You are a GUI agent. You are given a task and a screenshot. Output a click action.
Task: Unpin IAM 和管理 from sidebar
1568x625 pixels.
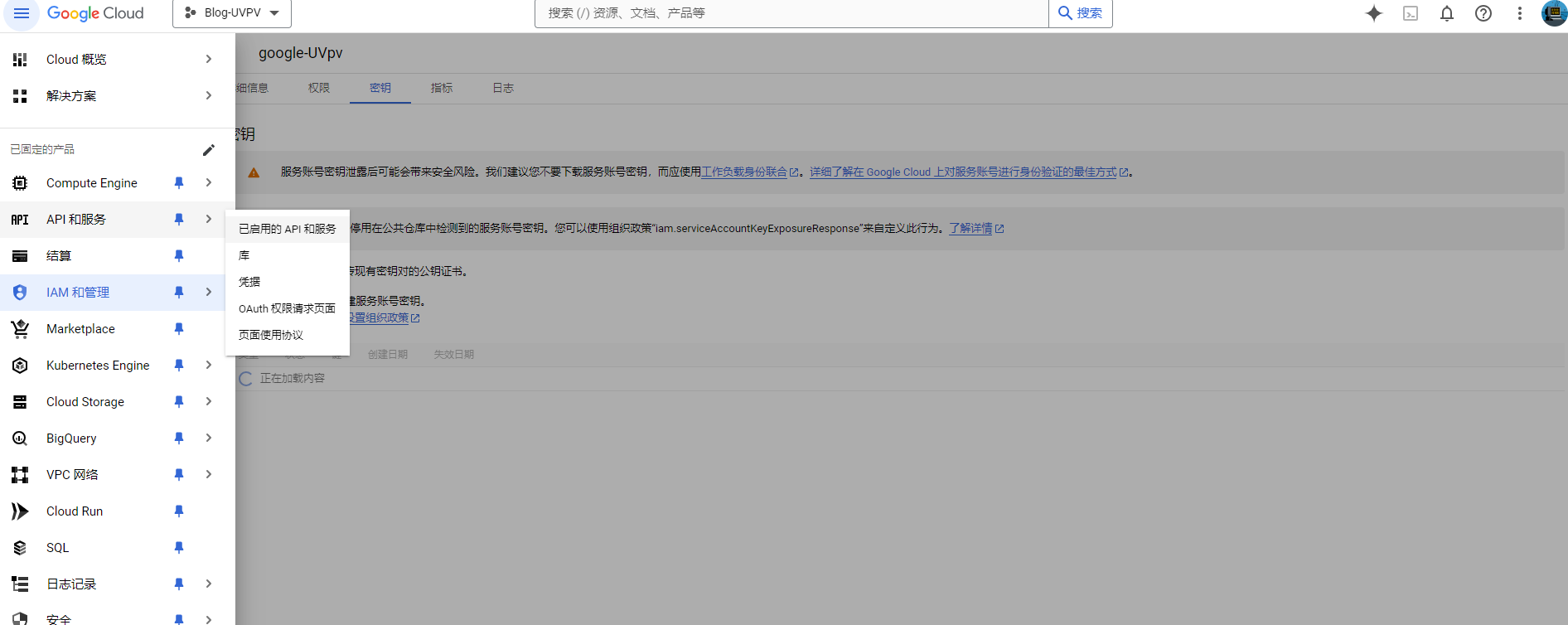(x=179, y=293)
